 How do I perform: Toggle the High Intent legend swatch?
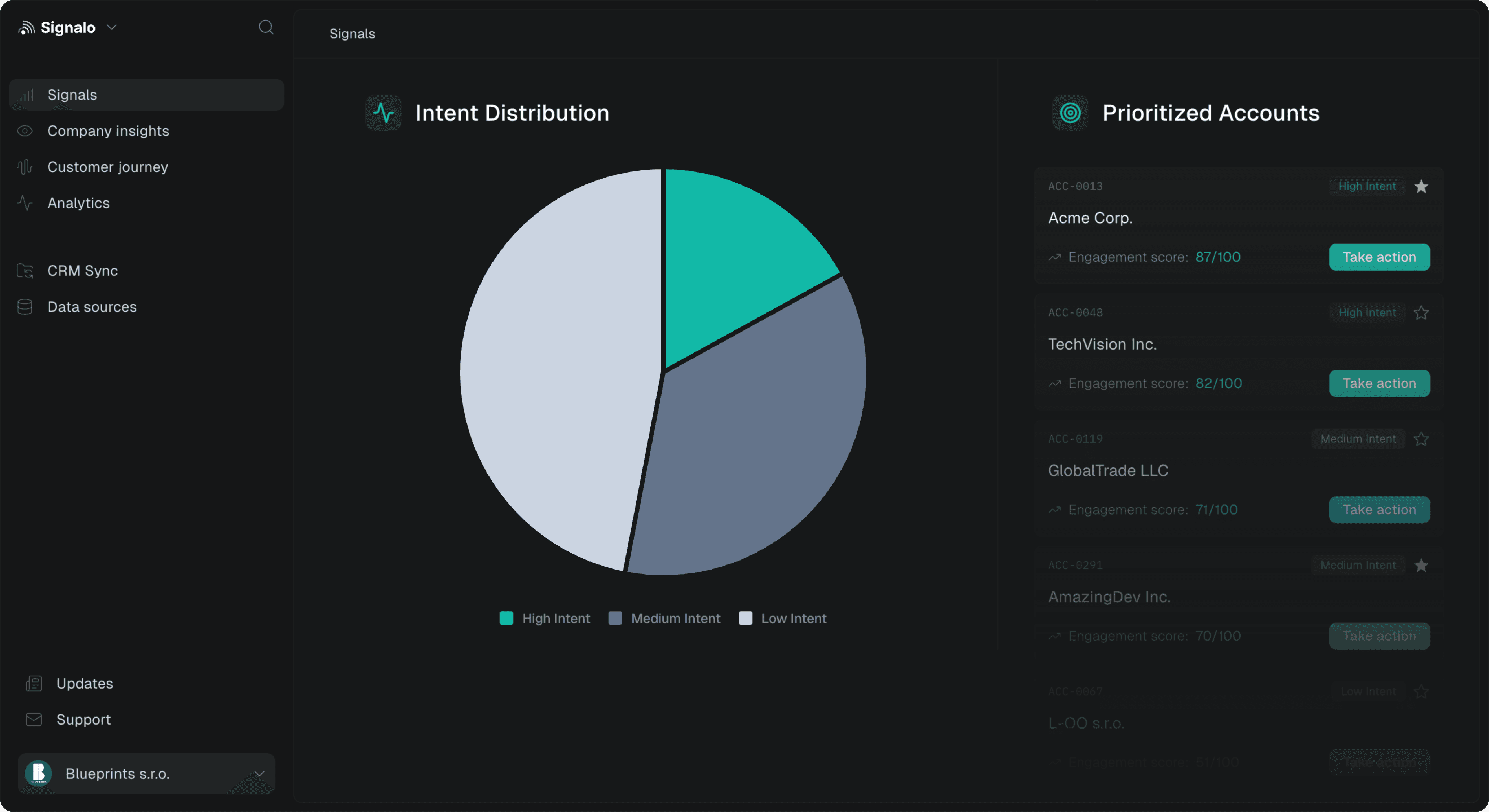pos(506,618)
